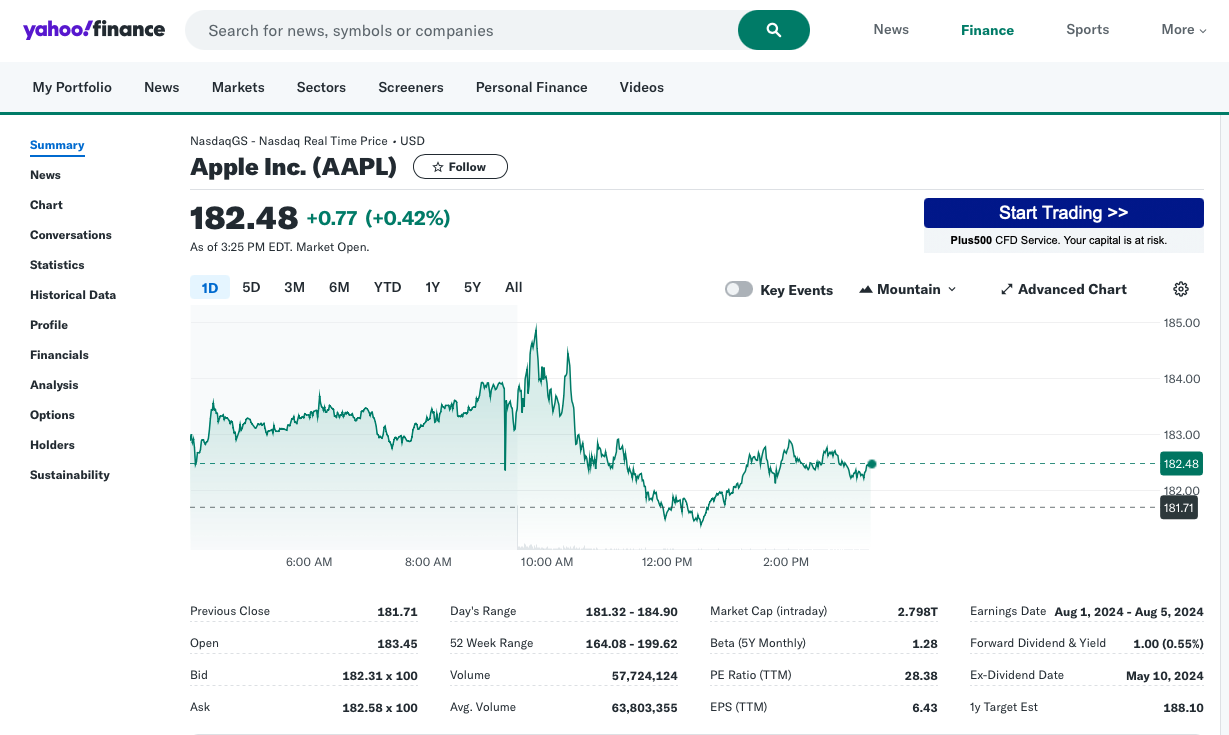Open Chart in the left sidebar
This screenshot has height=735, width=1229.
pyautogui.click(x=46, y=205)
